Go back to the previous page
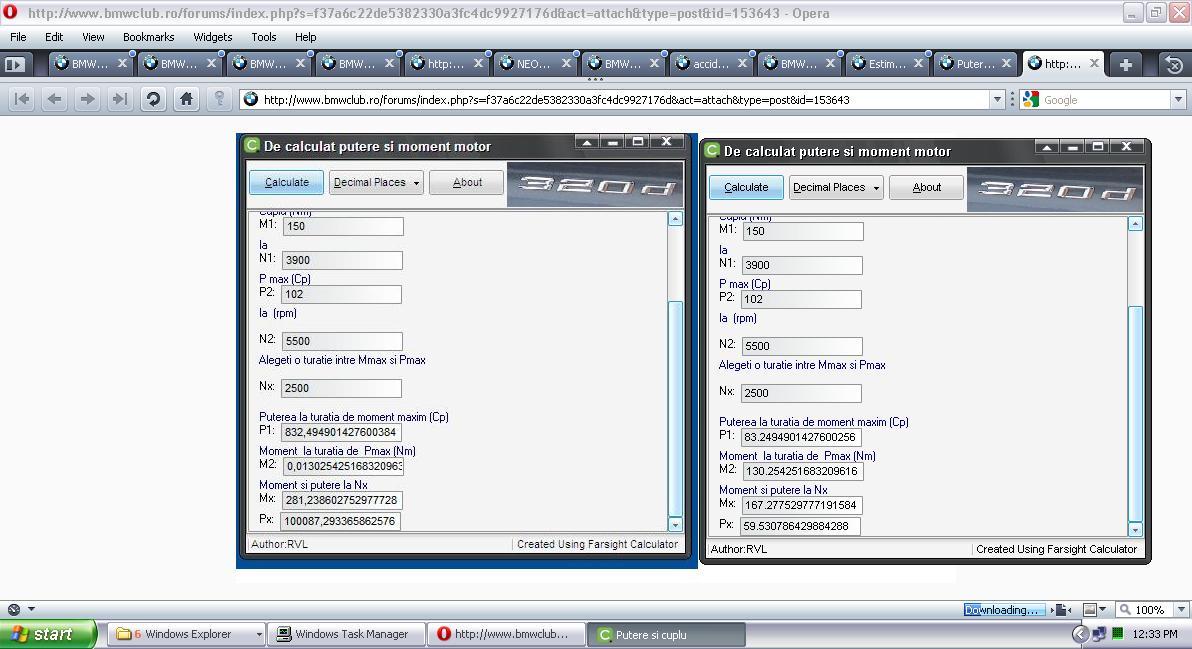This screenshot has height=649, width=1192. tap(55, 99)
